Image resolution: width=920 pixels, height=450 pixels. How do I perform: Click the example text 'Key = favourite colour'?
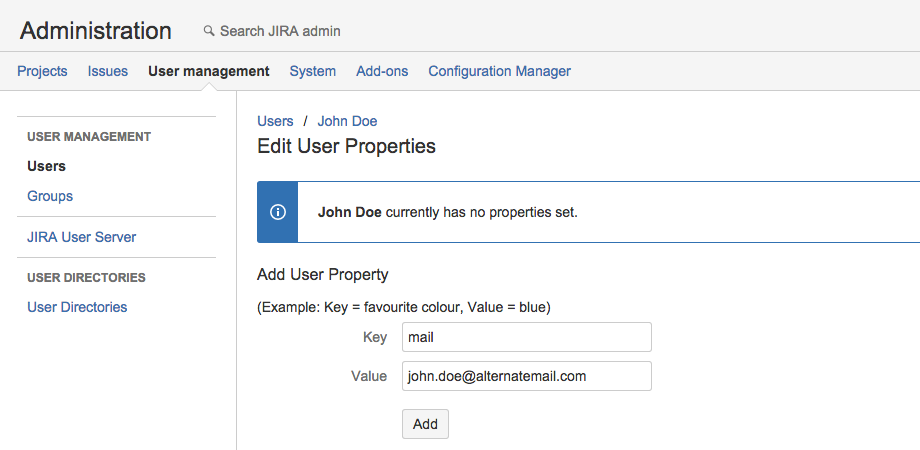pyautogui.click(x=394, y=307)
